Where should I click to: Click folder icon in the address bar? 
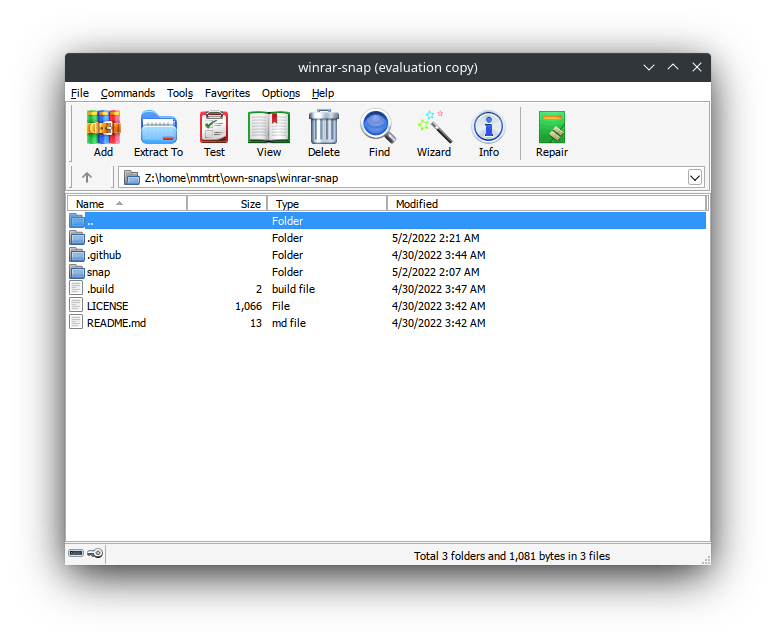tap(132, 177)
